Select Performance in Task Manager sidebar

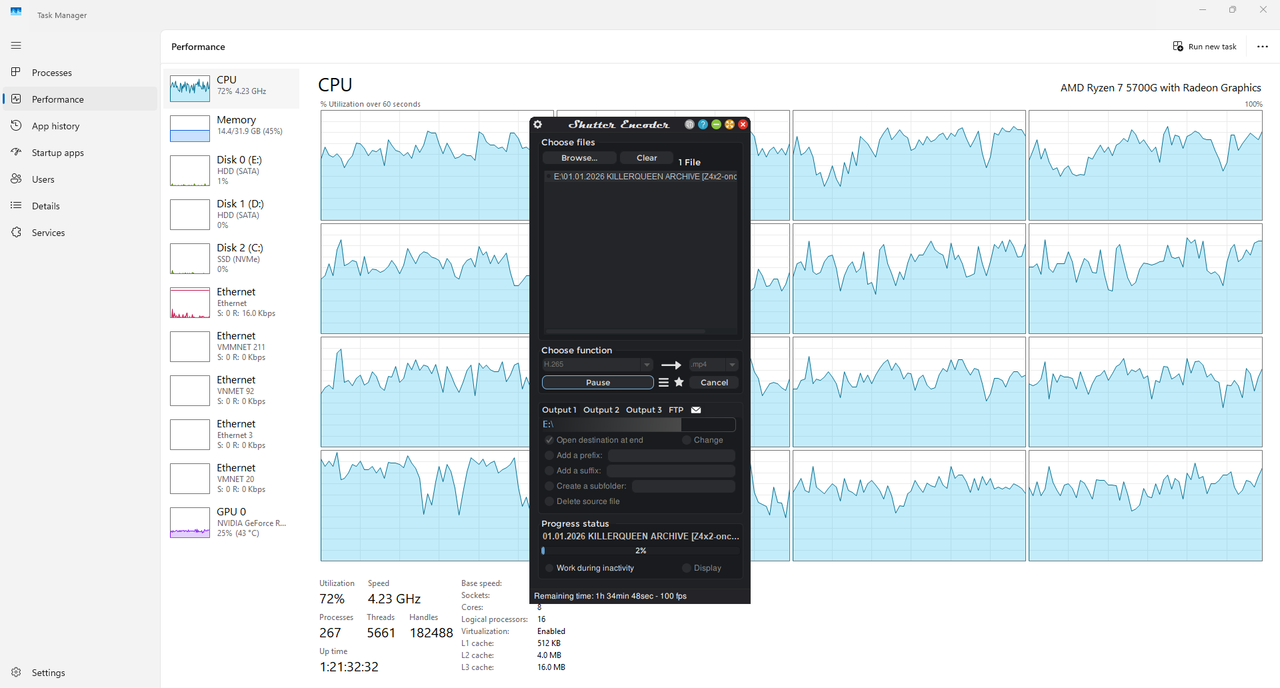(80, 99)
